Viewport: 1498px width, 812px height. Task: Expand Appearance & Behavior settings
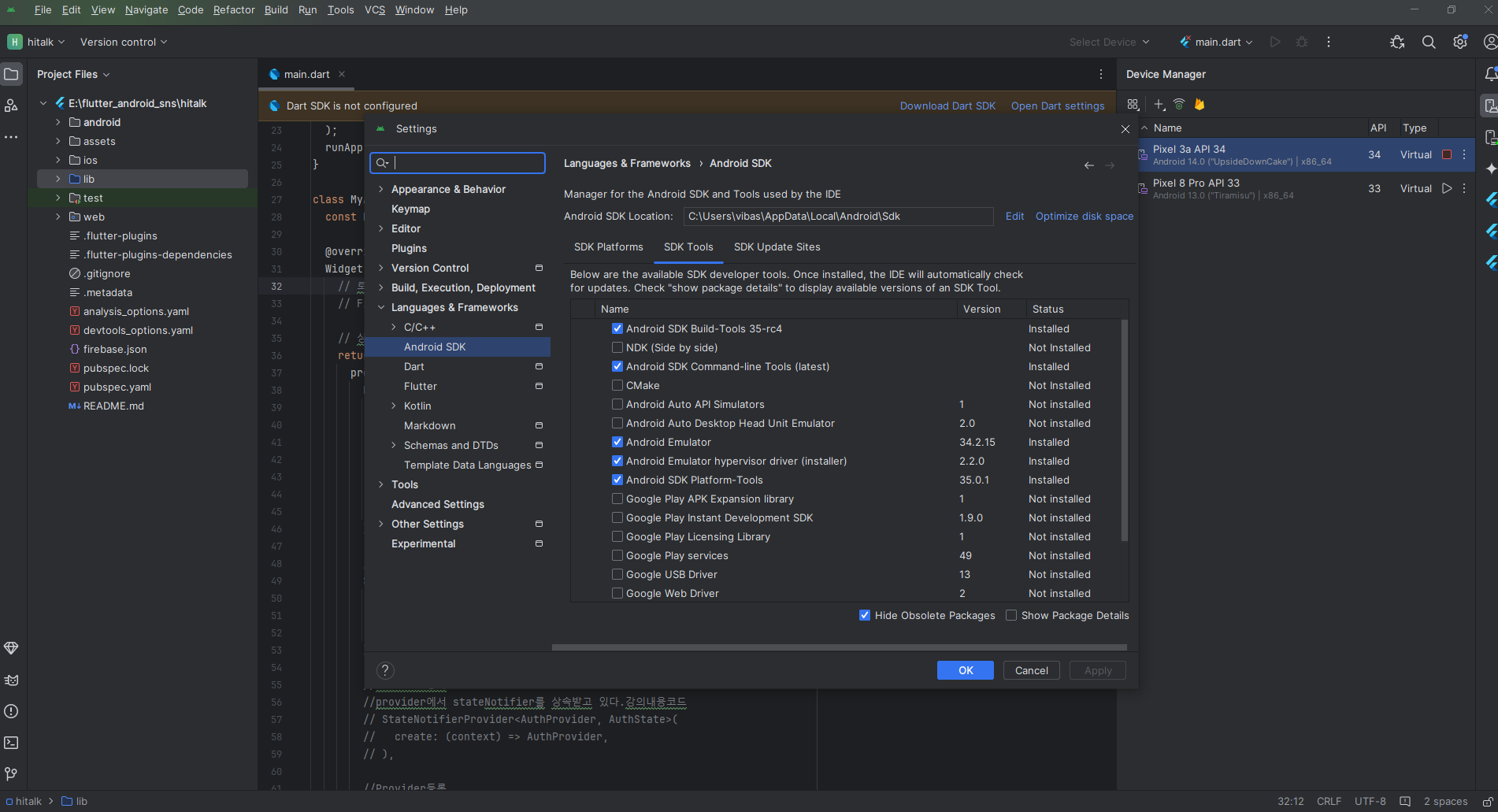point(381,189)
